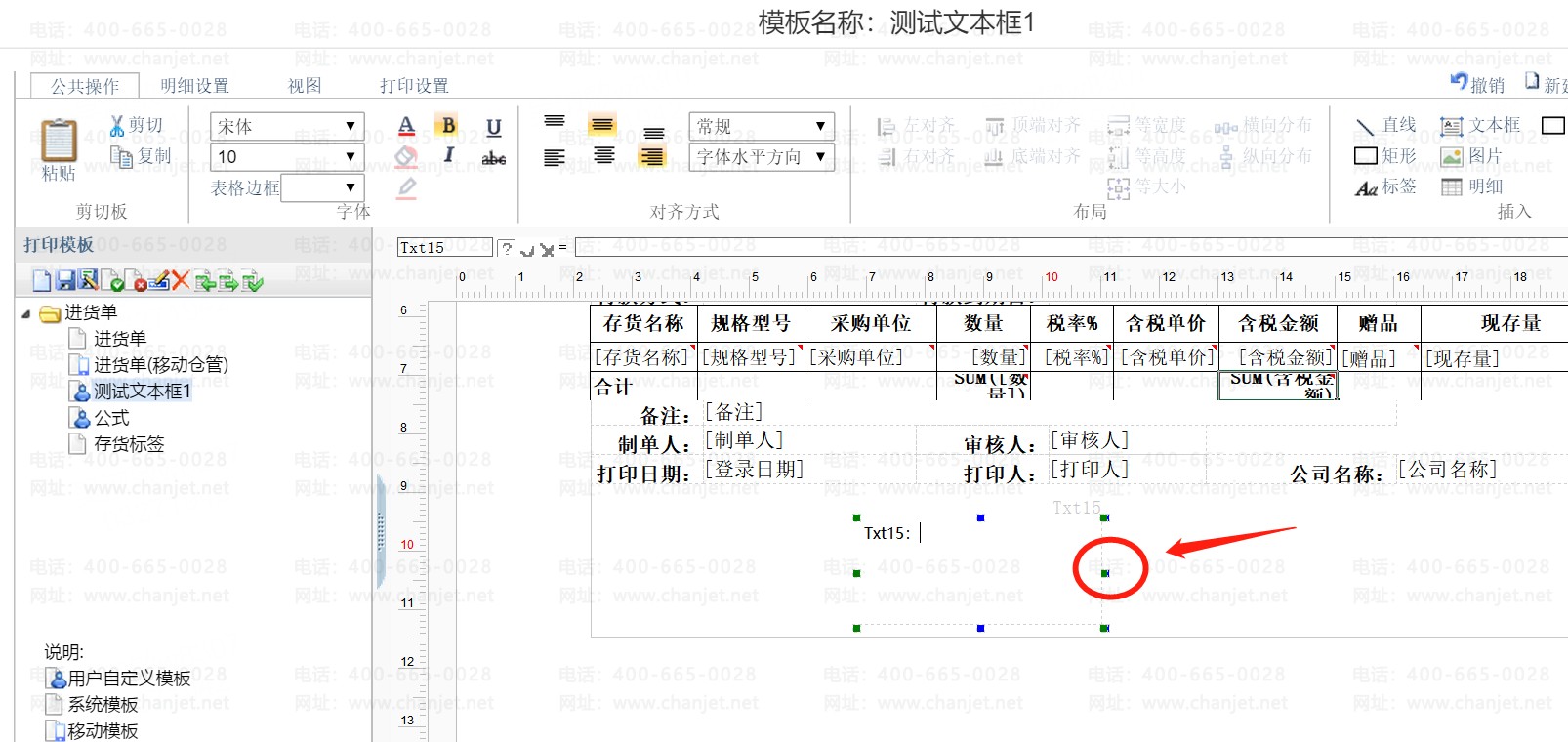The image size is (1568, 742).
Task: Insert a picture (图片) element
Action: point(1472,156)
